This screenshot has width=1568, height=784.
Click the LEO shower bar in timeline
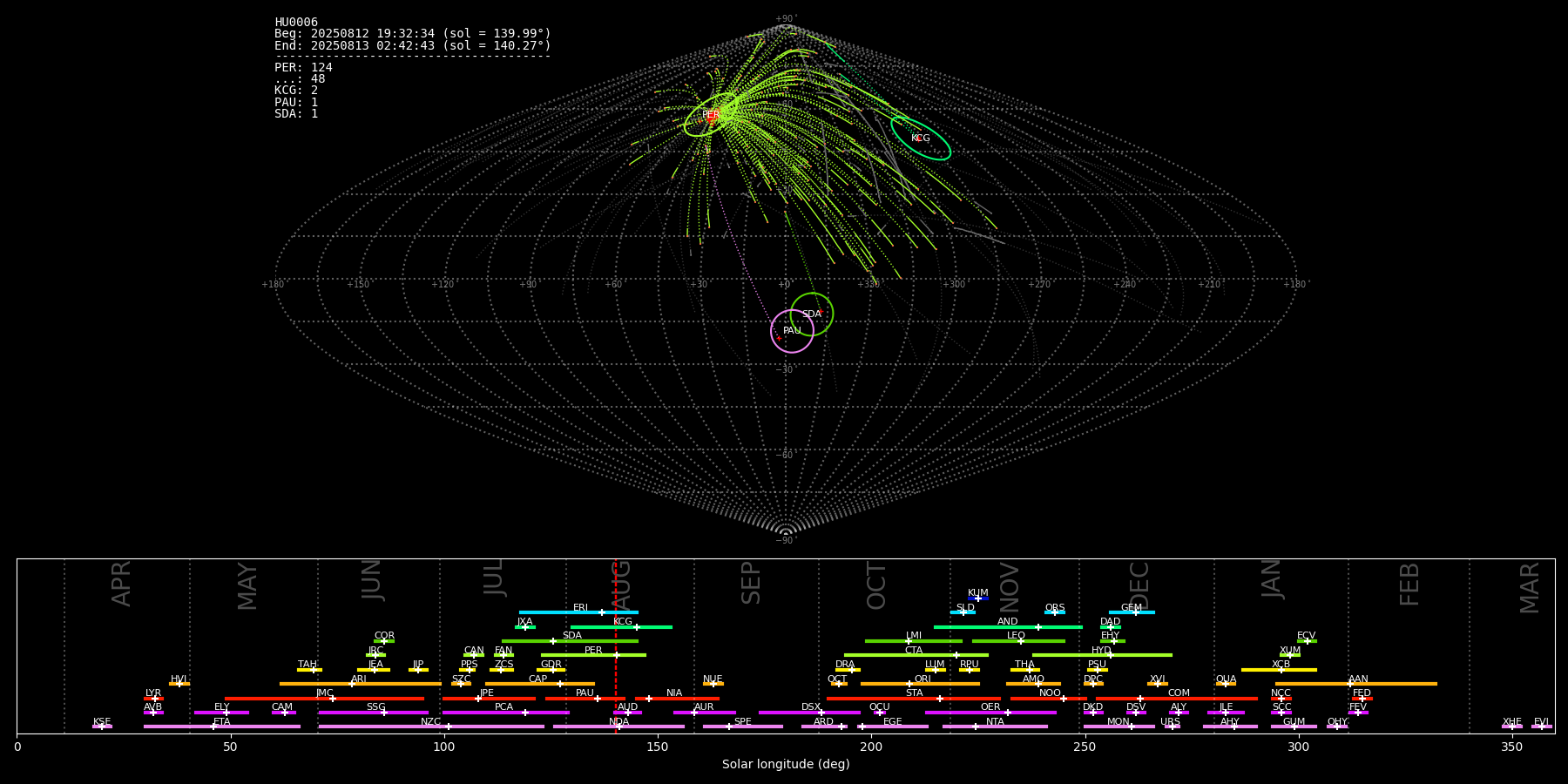(1018, 641)
